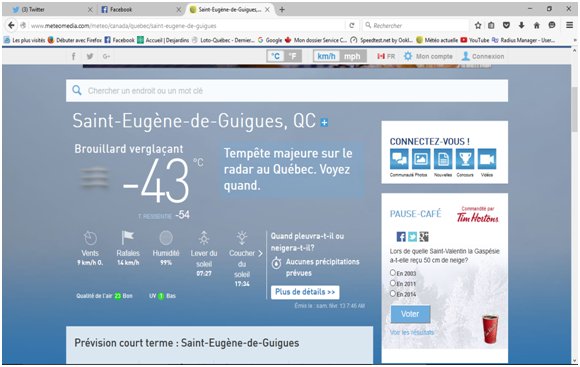Open the Firefox hamburger menu
The image size is (580, 367).
570,26
